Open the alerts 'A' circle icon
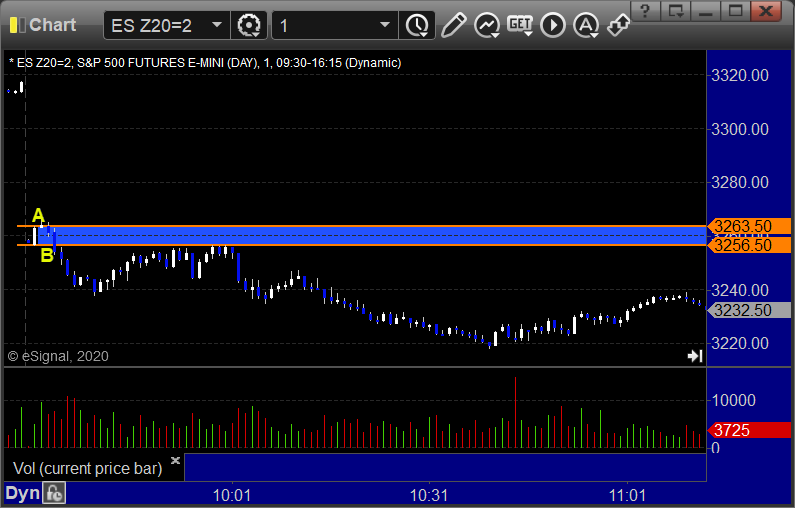 point(586,25)
